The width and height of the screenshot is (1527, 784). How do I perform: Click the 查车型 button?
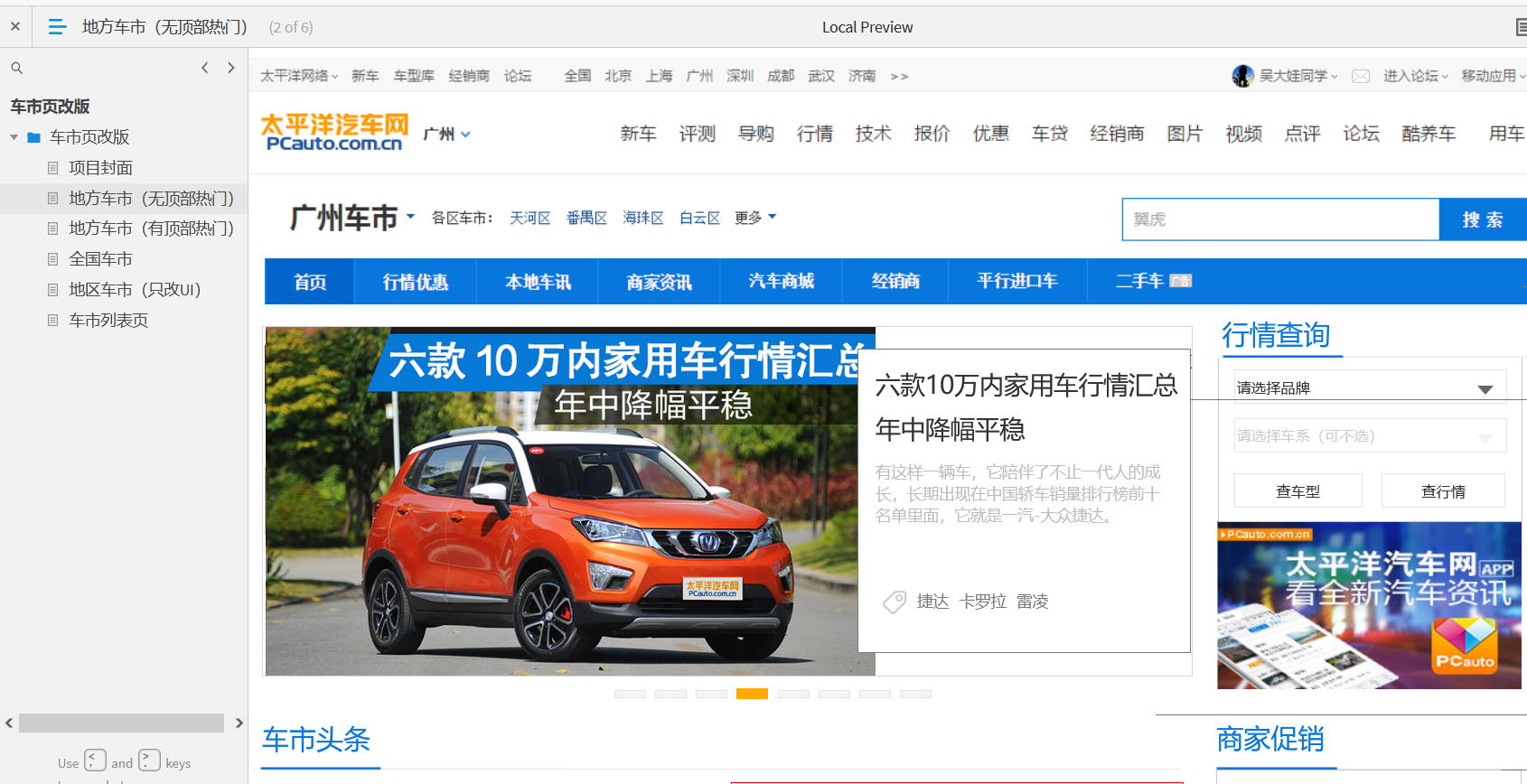click(1298, 491)
